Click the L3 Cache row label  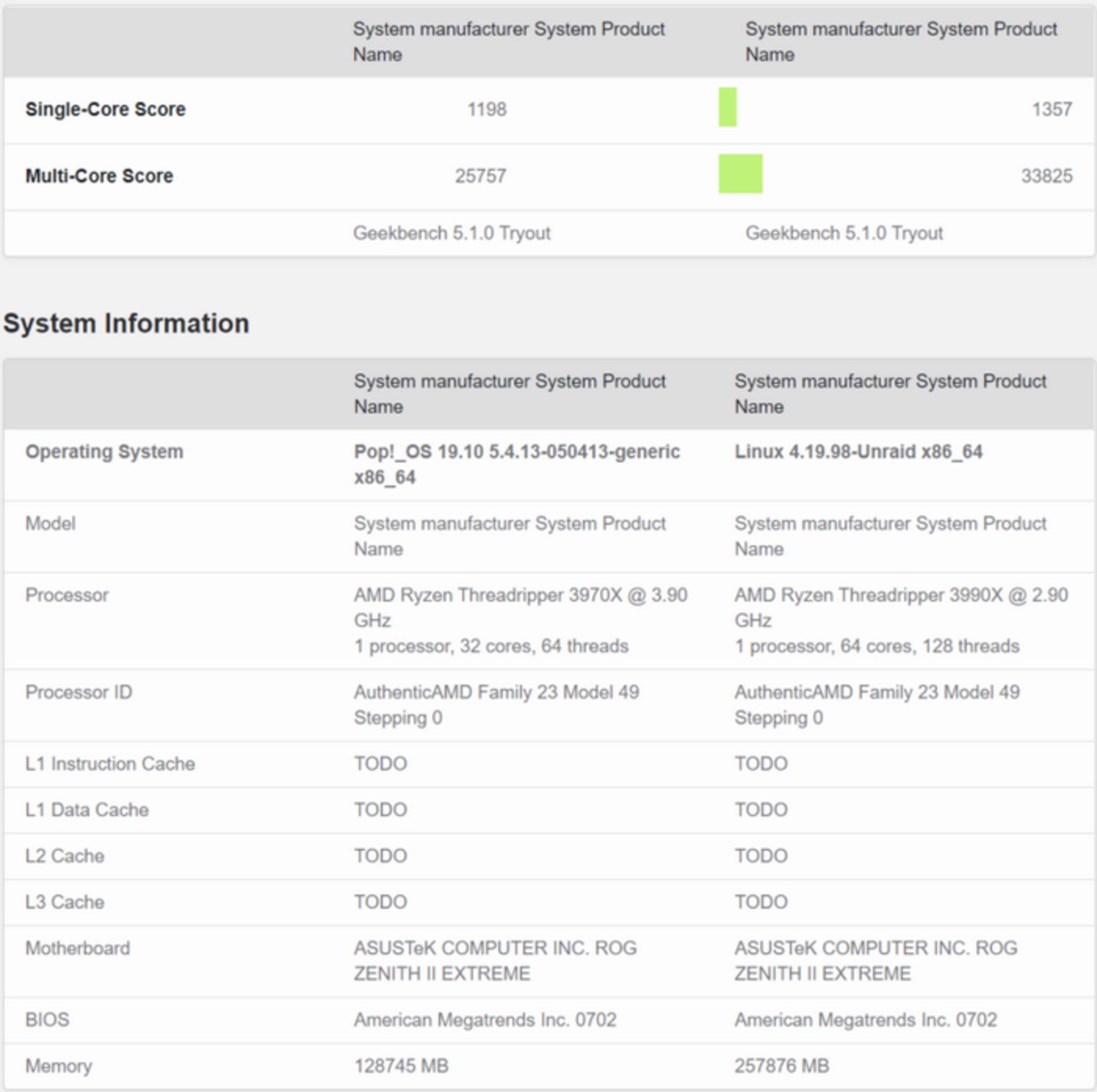pos(66,902)
